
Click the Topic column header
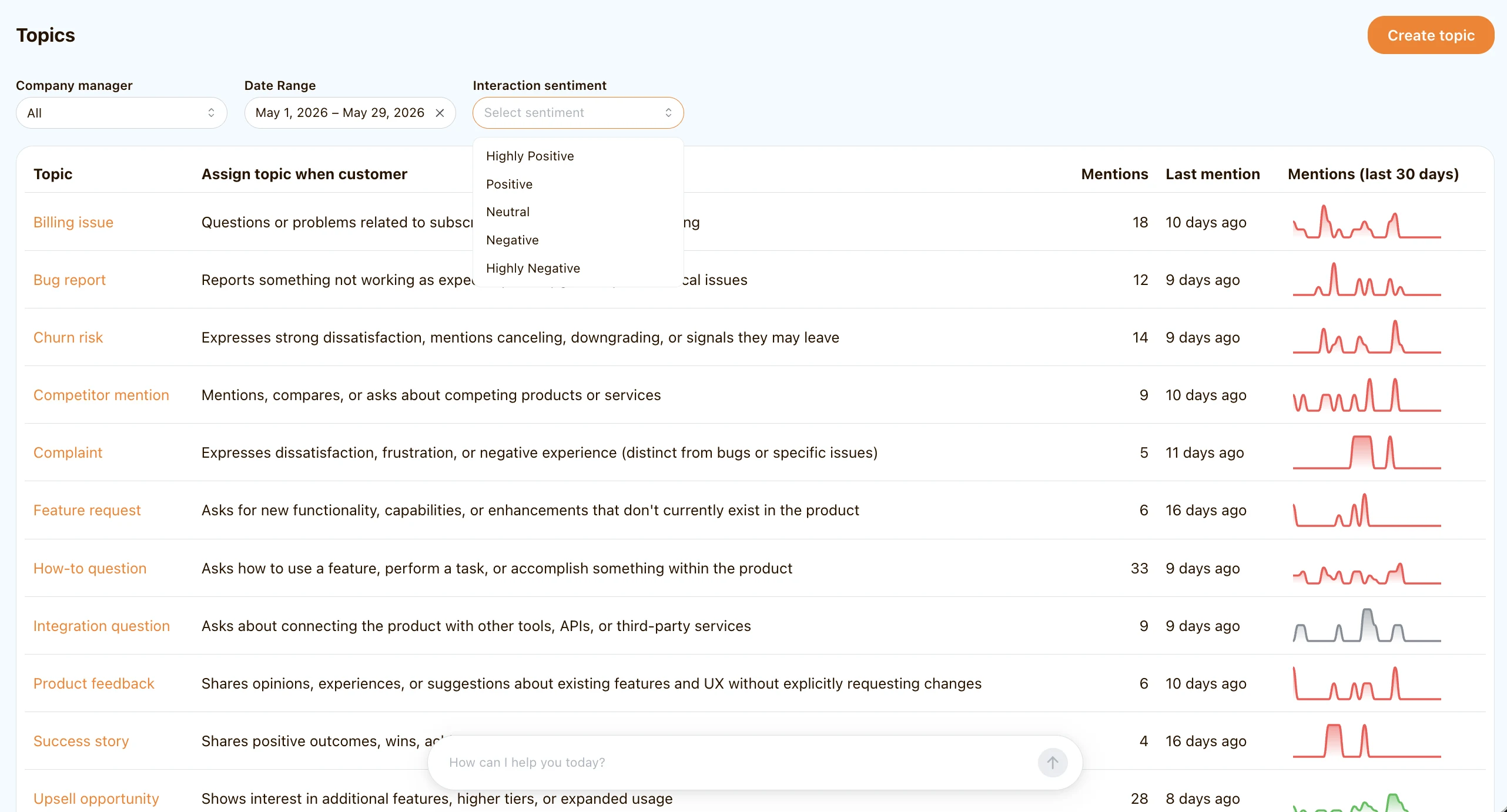pyautogui.click(x=53, y=174)
